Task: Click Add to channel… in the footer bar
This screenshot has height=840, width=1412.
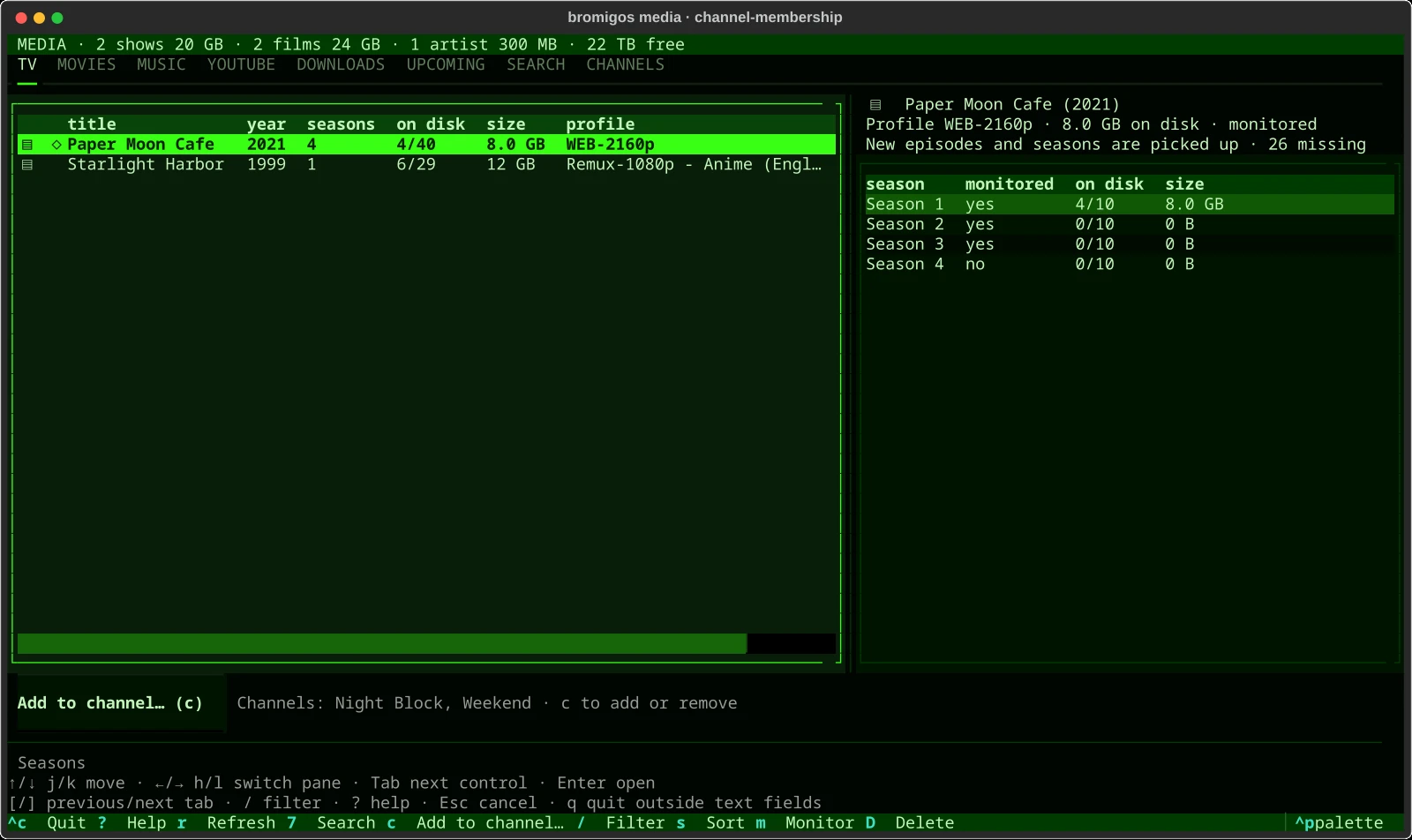Action: pyautogui.click(x=490, y=823)
